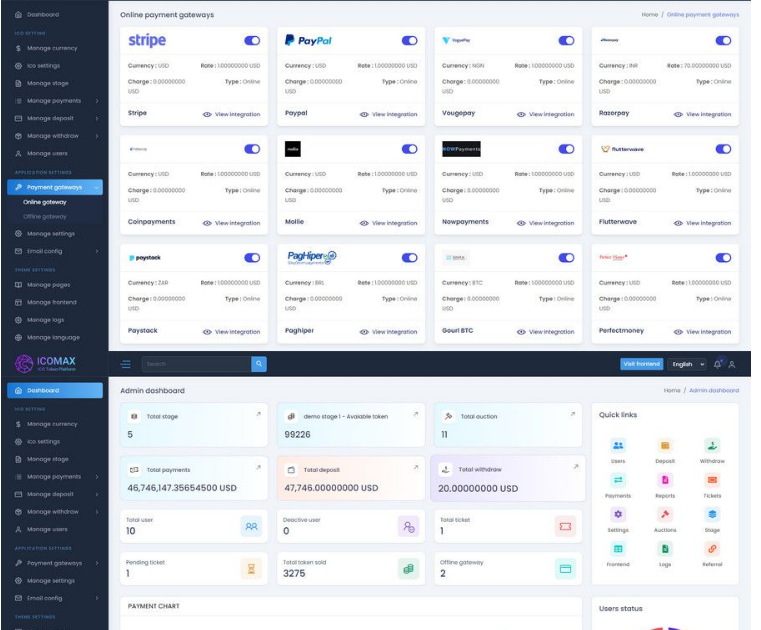Click the notification bell icon
This screenshot has width=761, height=630.
click(x=719, y=365)
